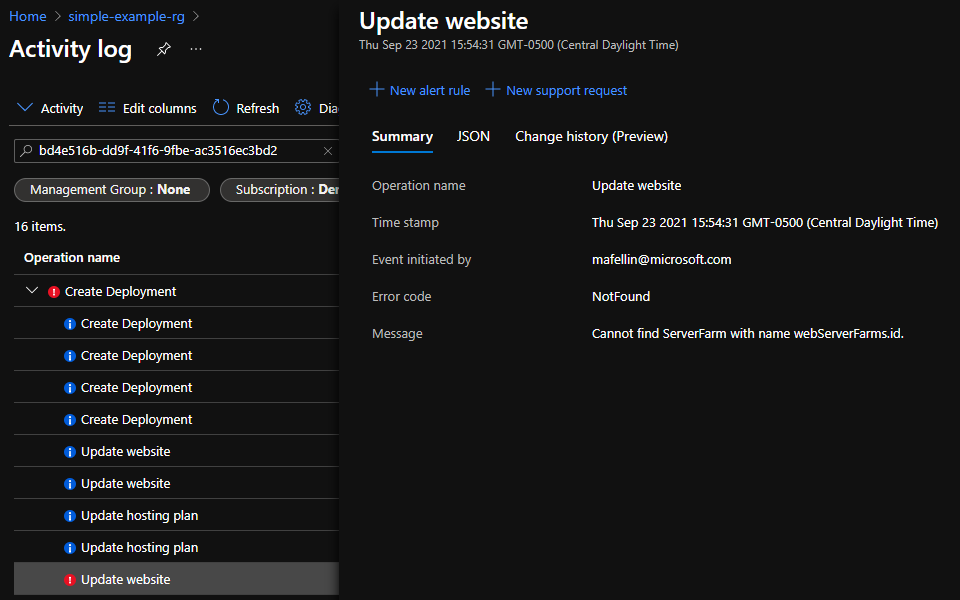Create a New alert rule
This screenshot has width=960, height=600.
(419, 90)
